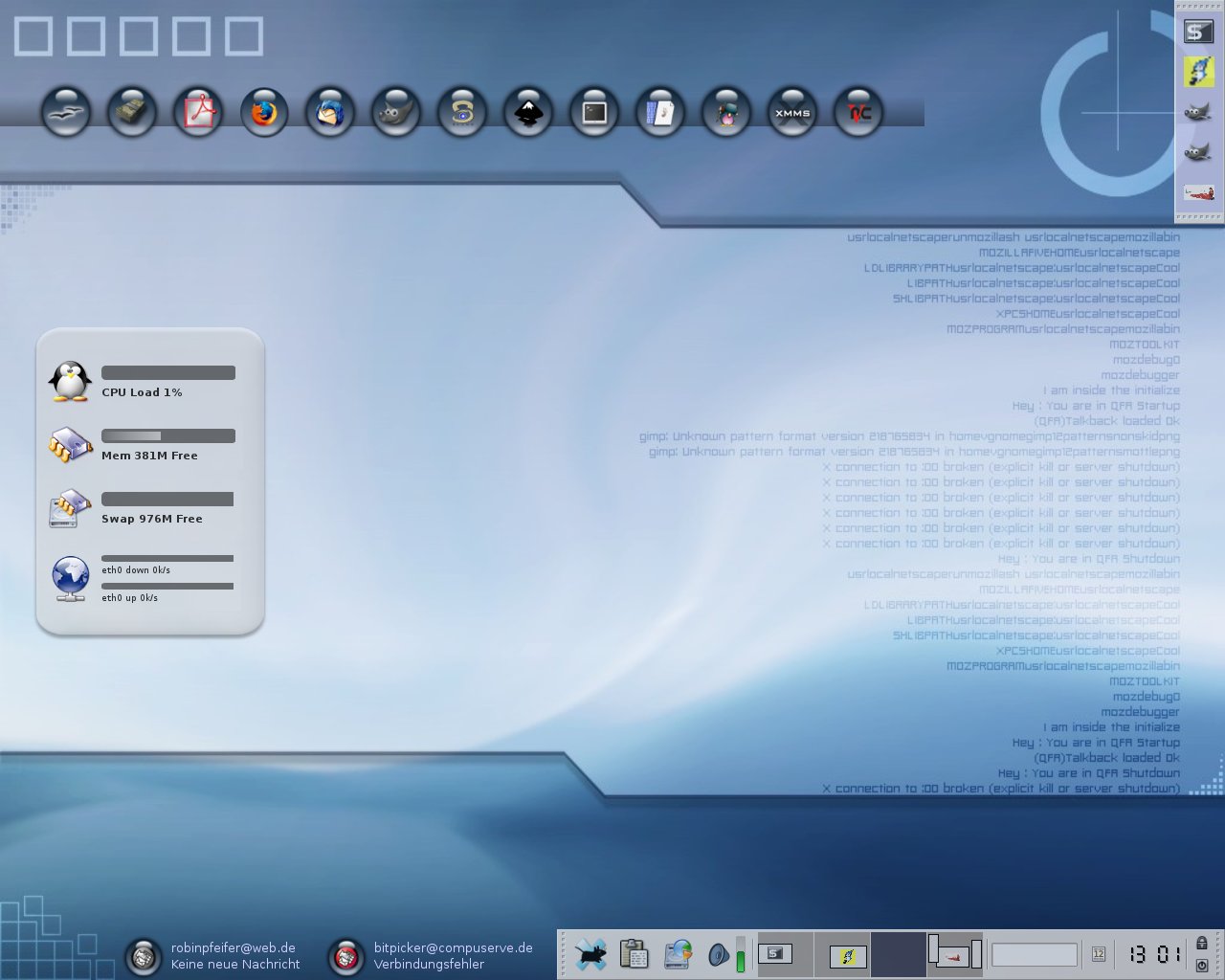Click the panel's empty text input field

(1034, 955)
